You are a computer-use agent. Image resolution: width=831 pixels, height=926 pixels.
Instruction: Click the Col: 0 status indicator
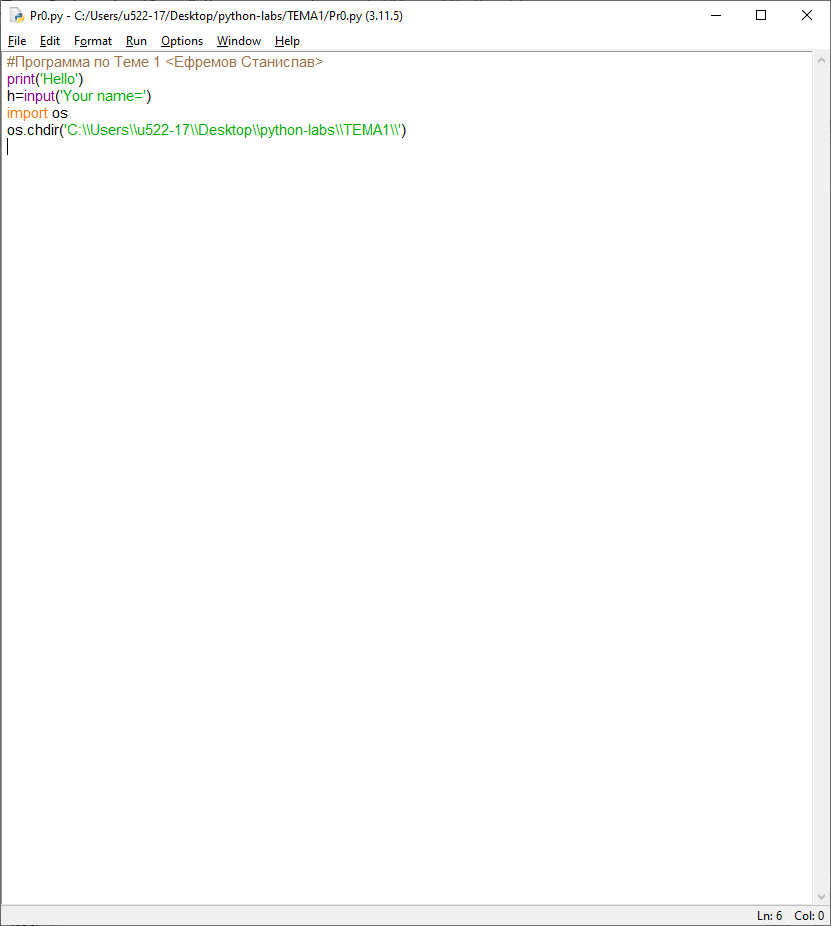809,916
